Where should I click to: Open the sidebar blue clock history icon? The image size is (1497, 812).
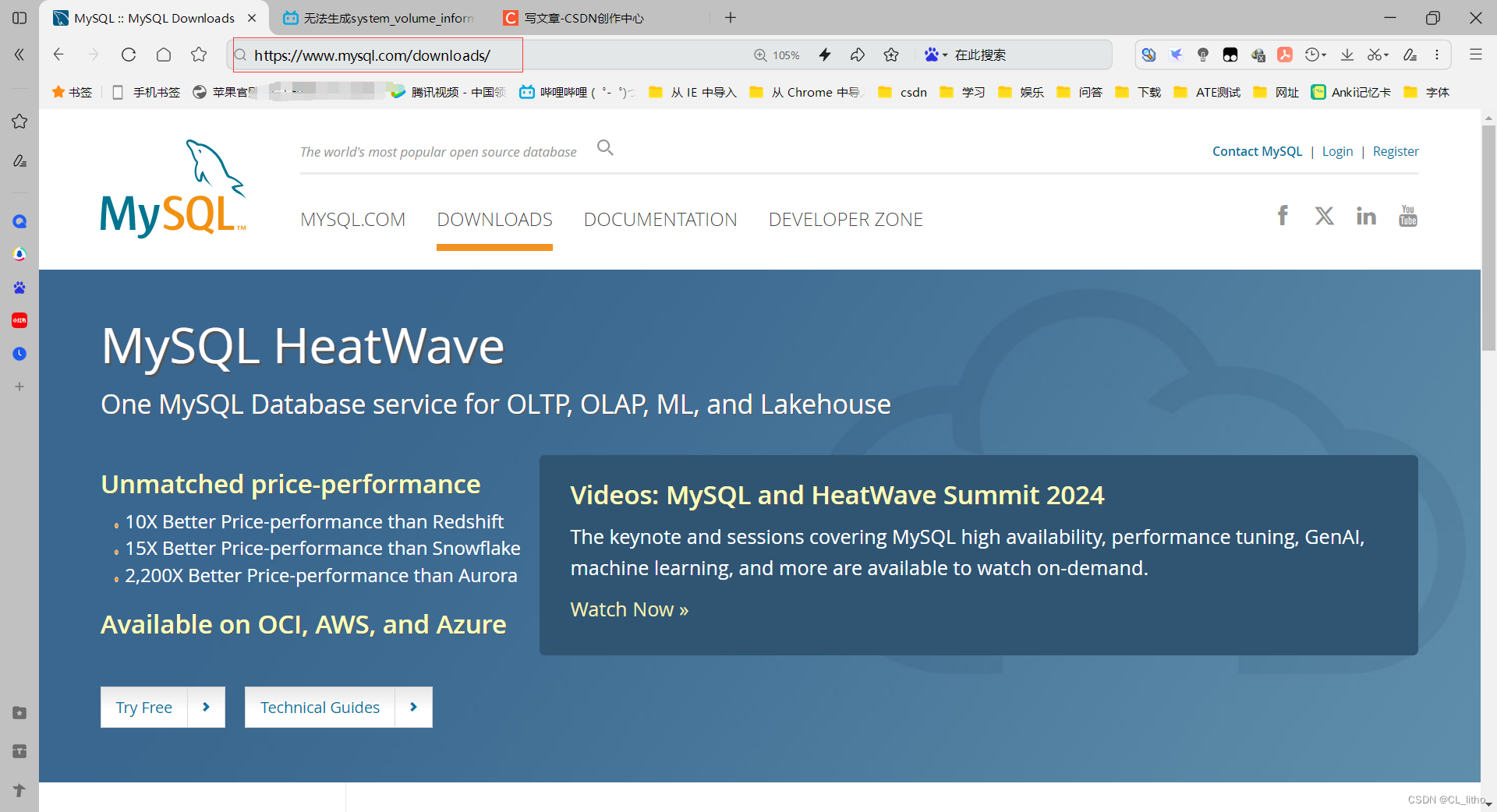coord(19,354)
